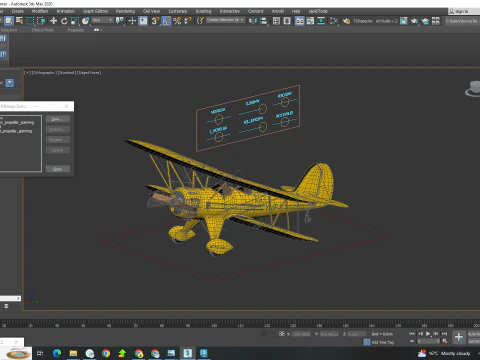
Task: Toggle Scene Explorer icon
Action: (x=276, y=21)
